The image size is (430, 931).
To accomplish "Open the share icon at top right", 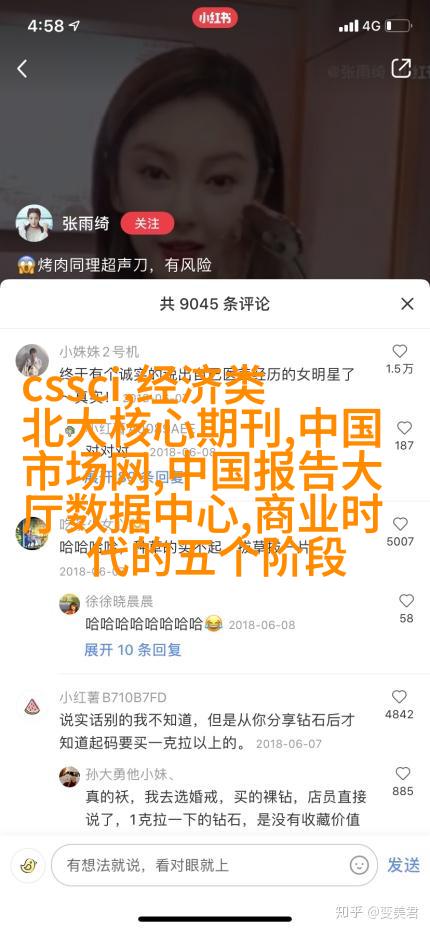I will [x=401, y=68].
